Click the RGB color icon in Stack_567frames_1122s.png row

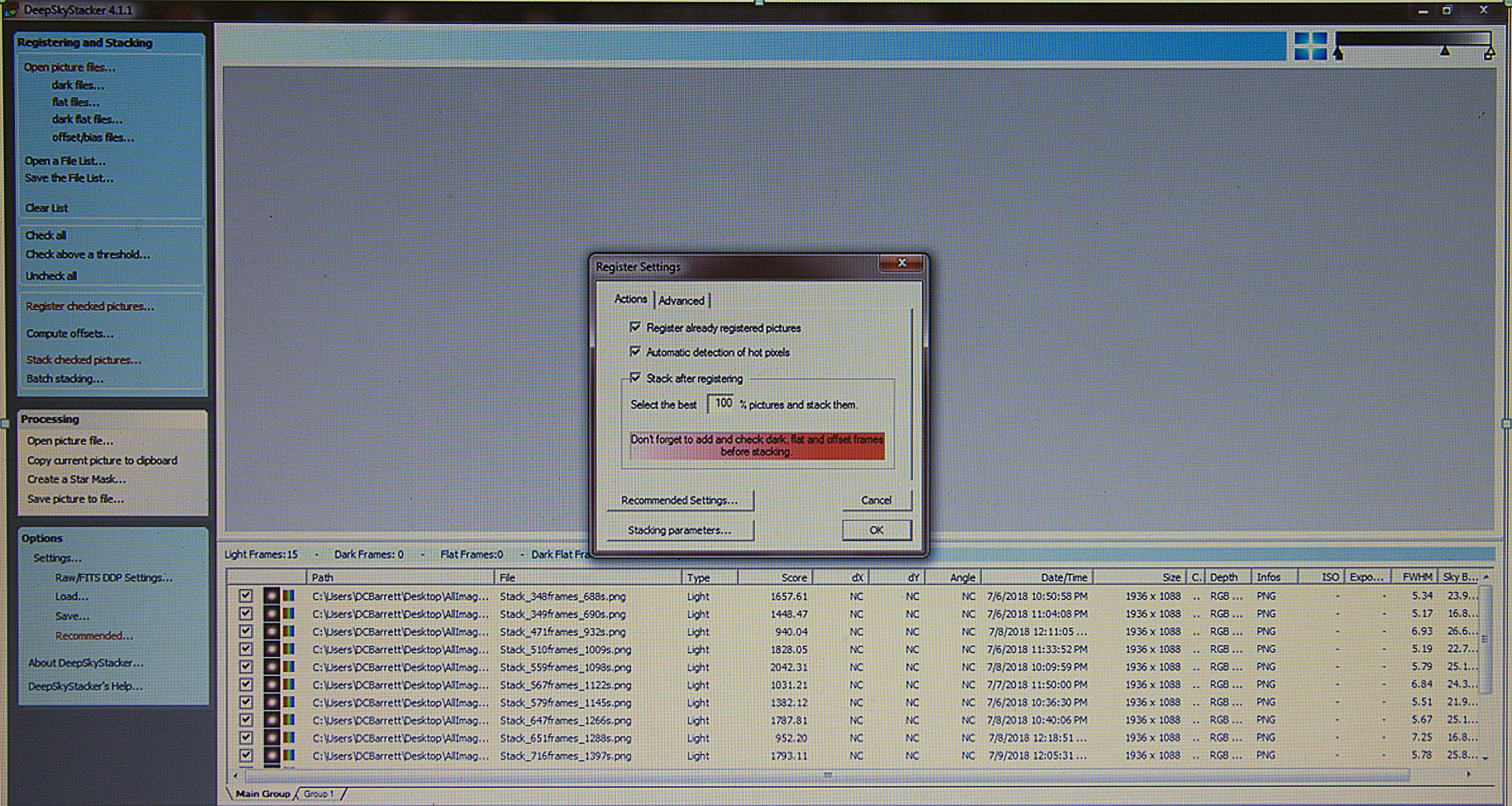point(289,685)
